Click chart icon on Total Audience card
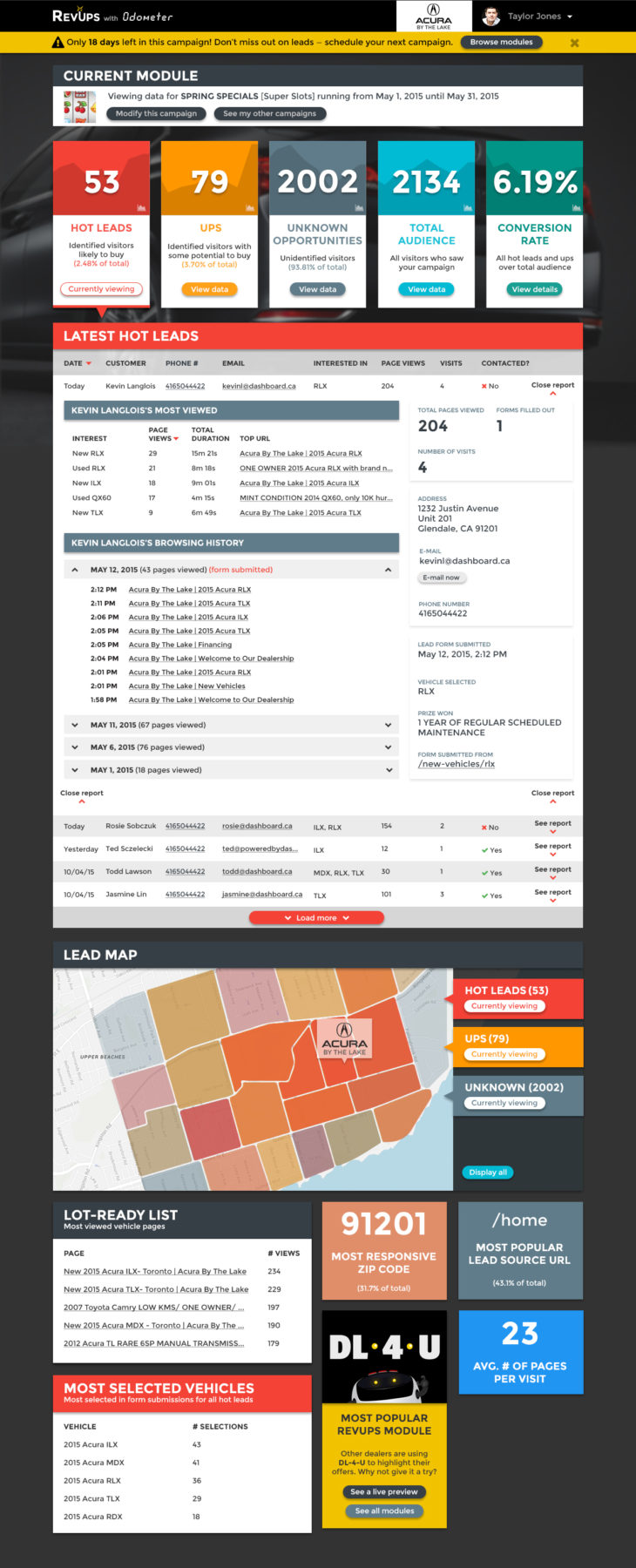Viewport: 636px width, 1568px height. [467, 208]
